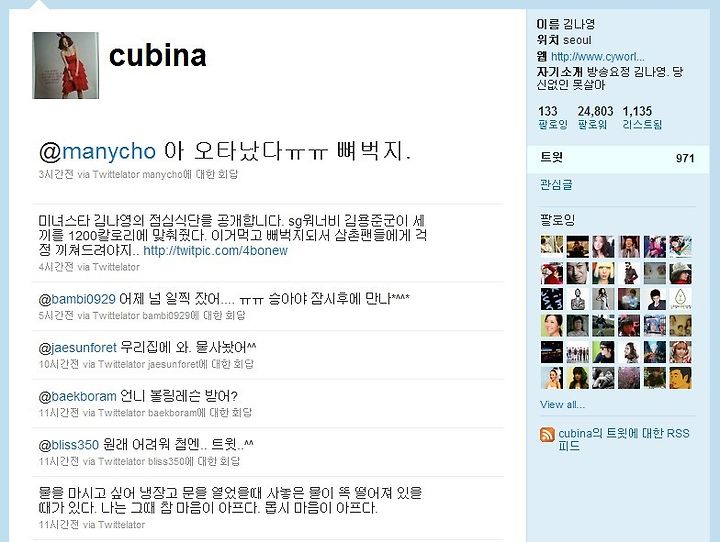The image size is (720, 542).
Task: Open the 1,135 리스트됨 listed count
Action: click(642, 117)
